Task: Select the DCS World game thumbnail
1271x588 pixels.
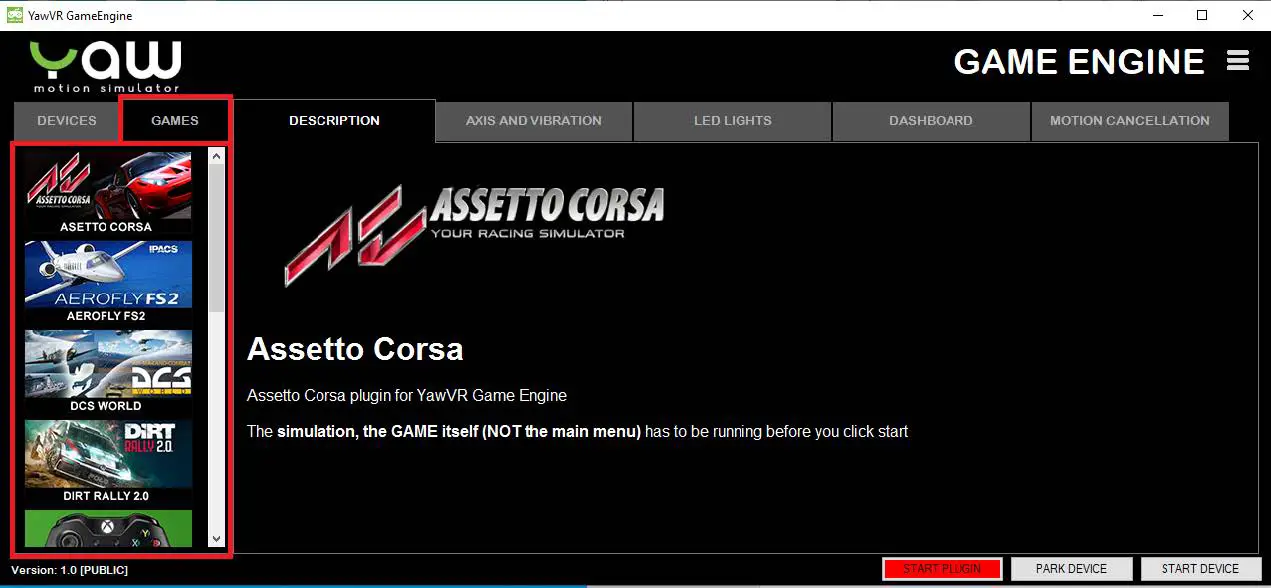Action: (x=108, y=364)
